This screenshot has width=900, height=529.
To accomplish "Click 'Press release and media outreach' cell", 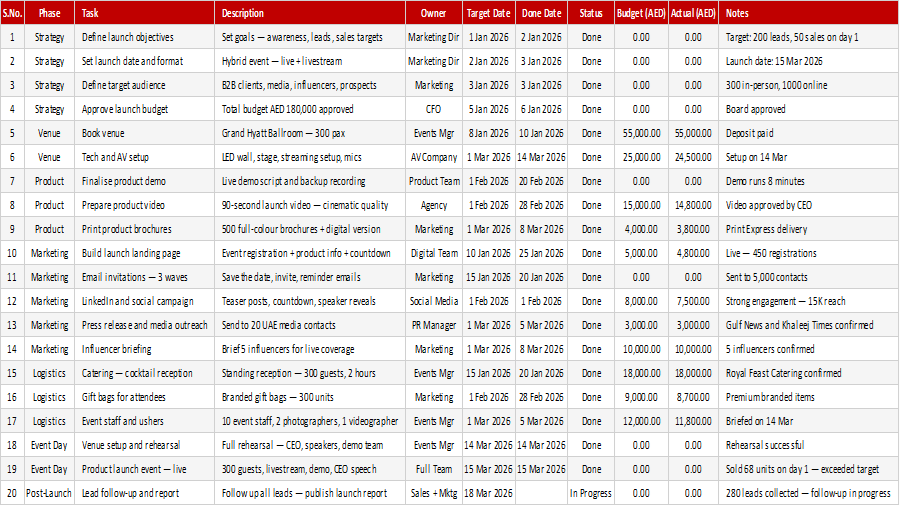I will [144, 325].
